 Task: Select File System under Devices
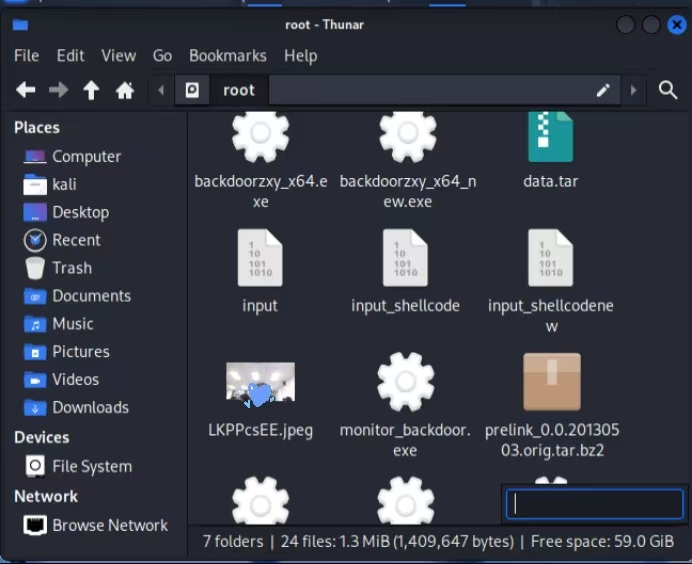(x=78, y=466)
